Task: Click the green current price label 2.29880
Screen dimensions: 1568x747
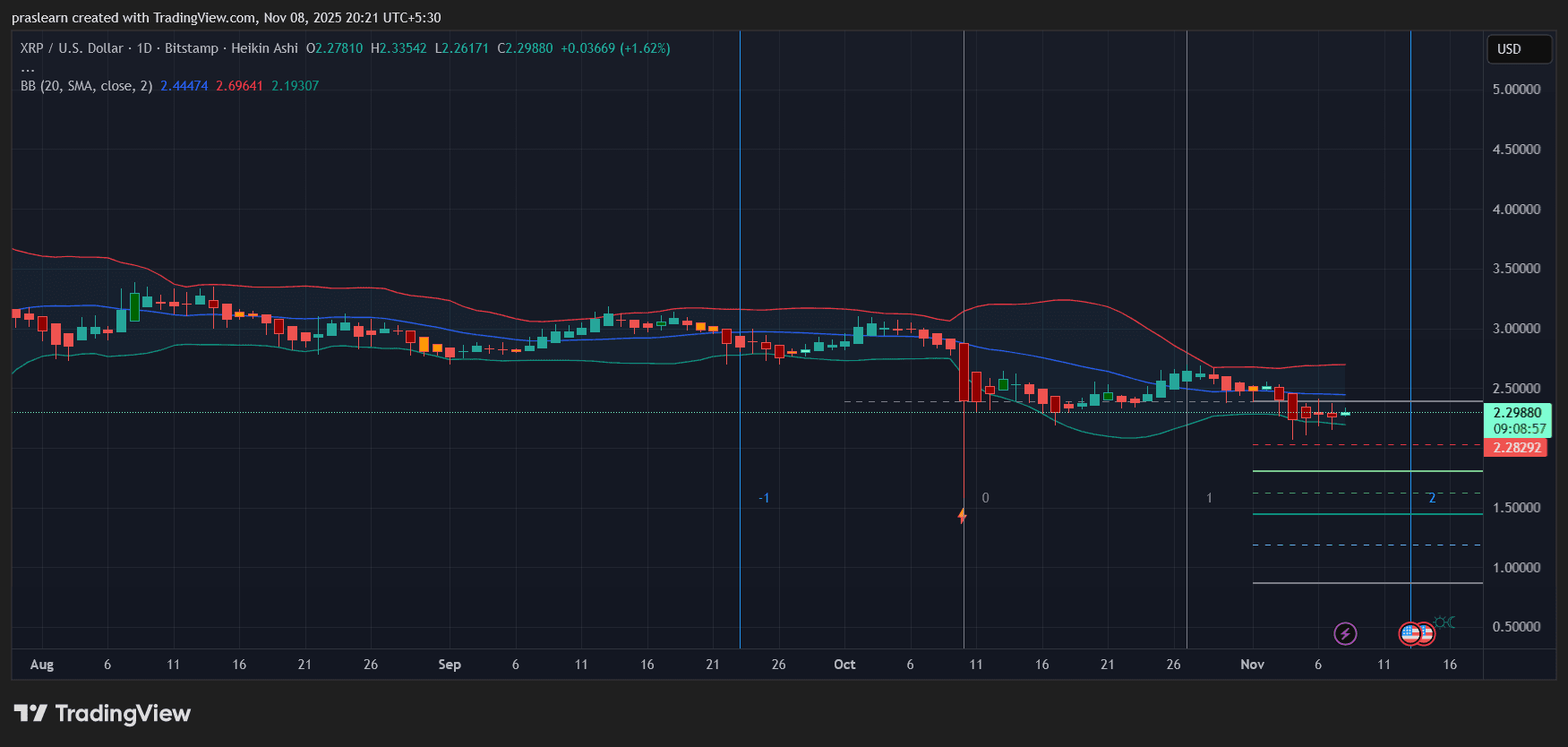Action: pyautogui.click(x=1517, y=413)
